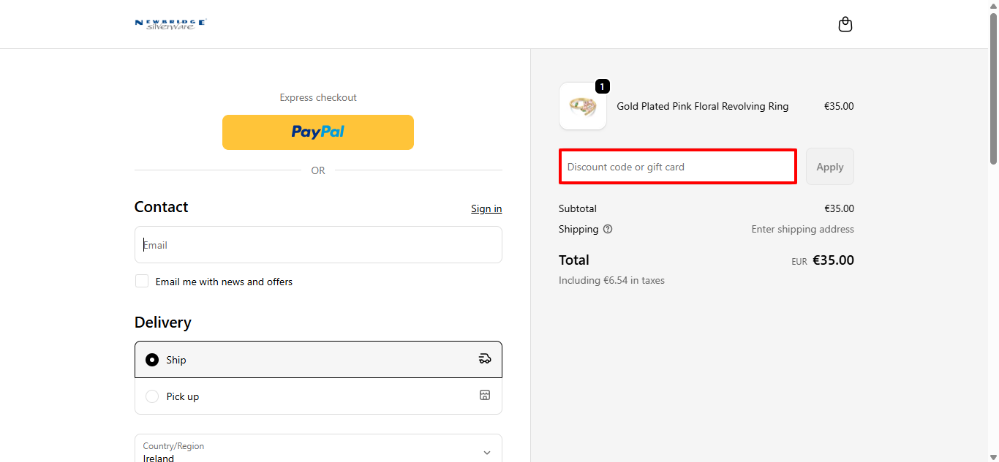The image size is (999, 462).
Task: Click the scroll down arrow of the page scrollbar
Action: pyautogui.click(x=993, y=455)
